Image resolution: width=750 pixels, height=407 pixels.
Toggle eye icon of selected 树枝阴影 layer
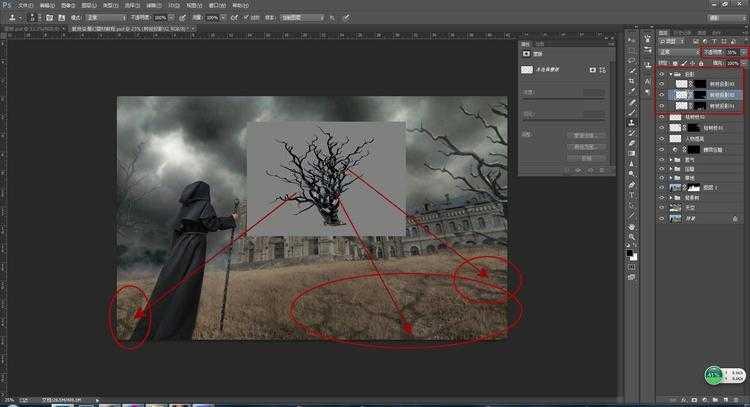click(x=661, y=95)
